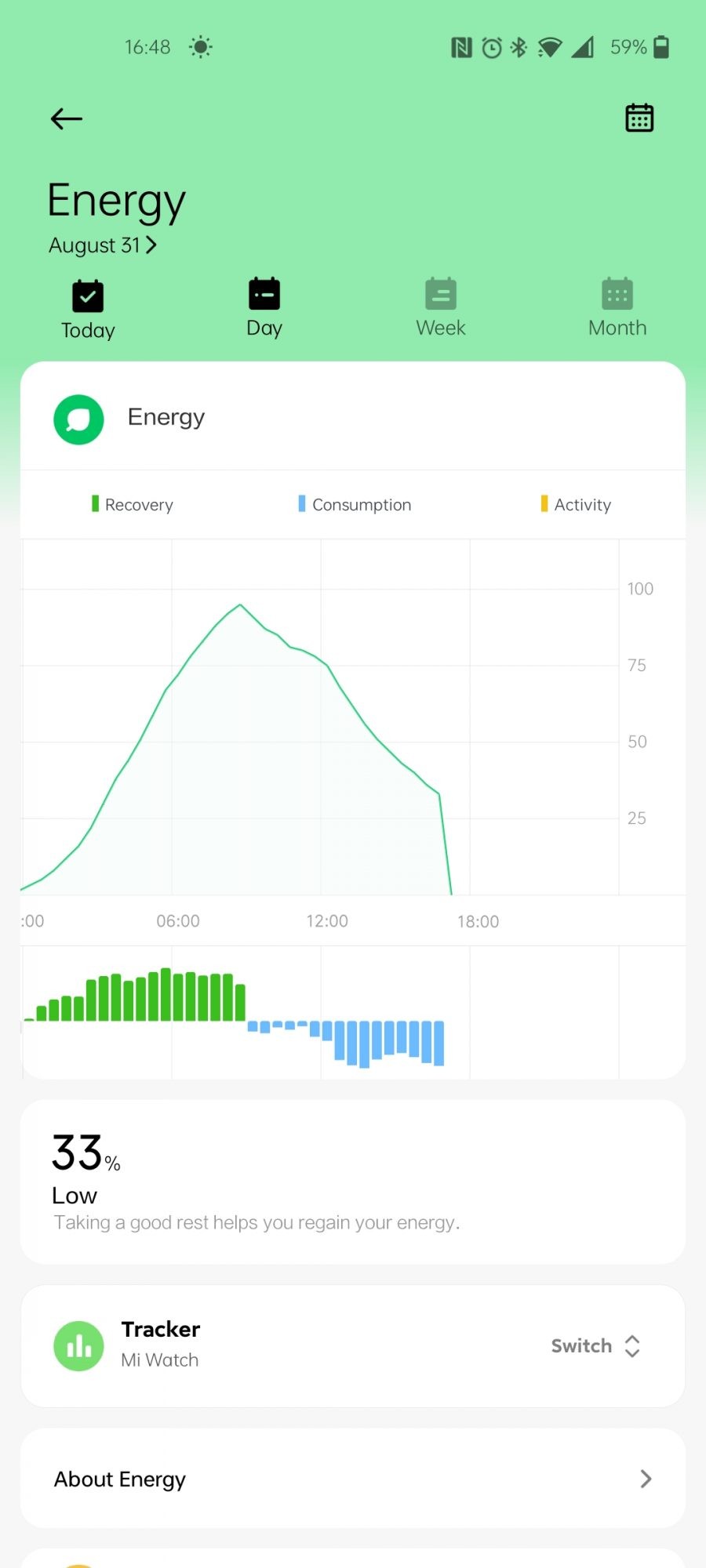The height and width of the screenshot is (1568, 706).
Task: Tap the peak of the energy curve
Action: [x=240, y=604]
